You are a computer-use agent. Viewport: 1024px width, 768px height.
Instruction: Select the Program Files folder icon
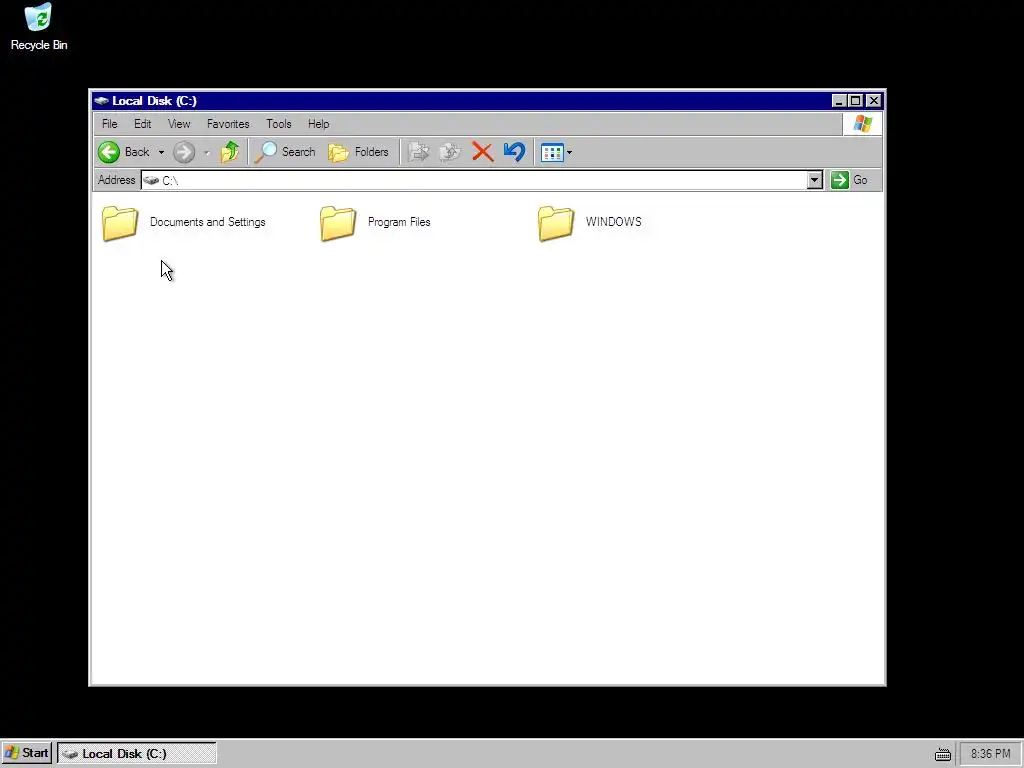(338, 223)
